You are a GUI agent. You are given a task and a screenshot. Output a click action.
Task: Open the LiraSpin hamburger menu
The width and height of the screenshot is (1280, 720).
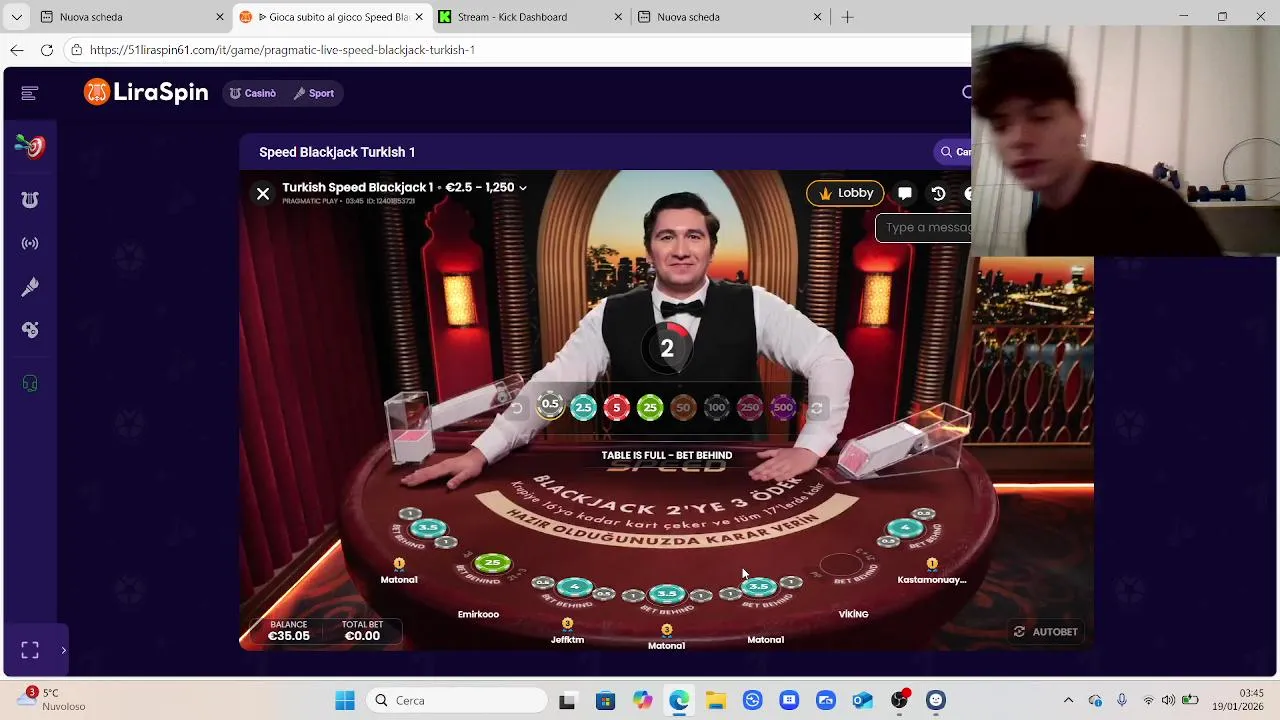point(29,93)
